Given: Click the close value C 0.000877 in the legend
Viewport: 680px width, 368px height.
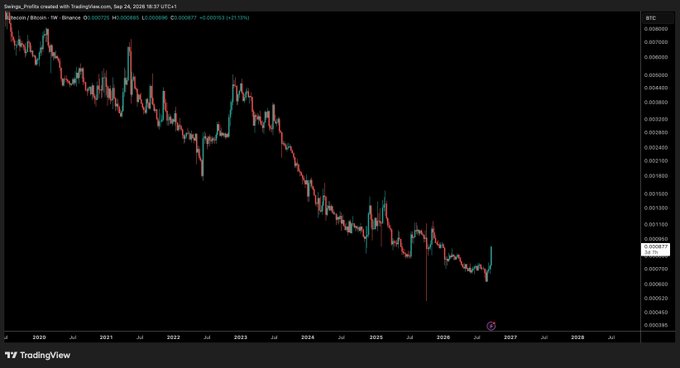Looking at the screenshot, I should (x=183, y=18).
